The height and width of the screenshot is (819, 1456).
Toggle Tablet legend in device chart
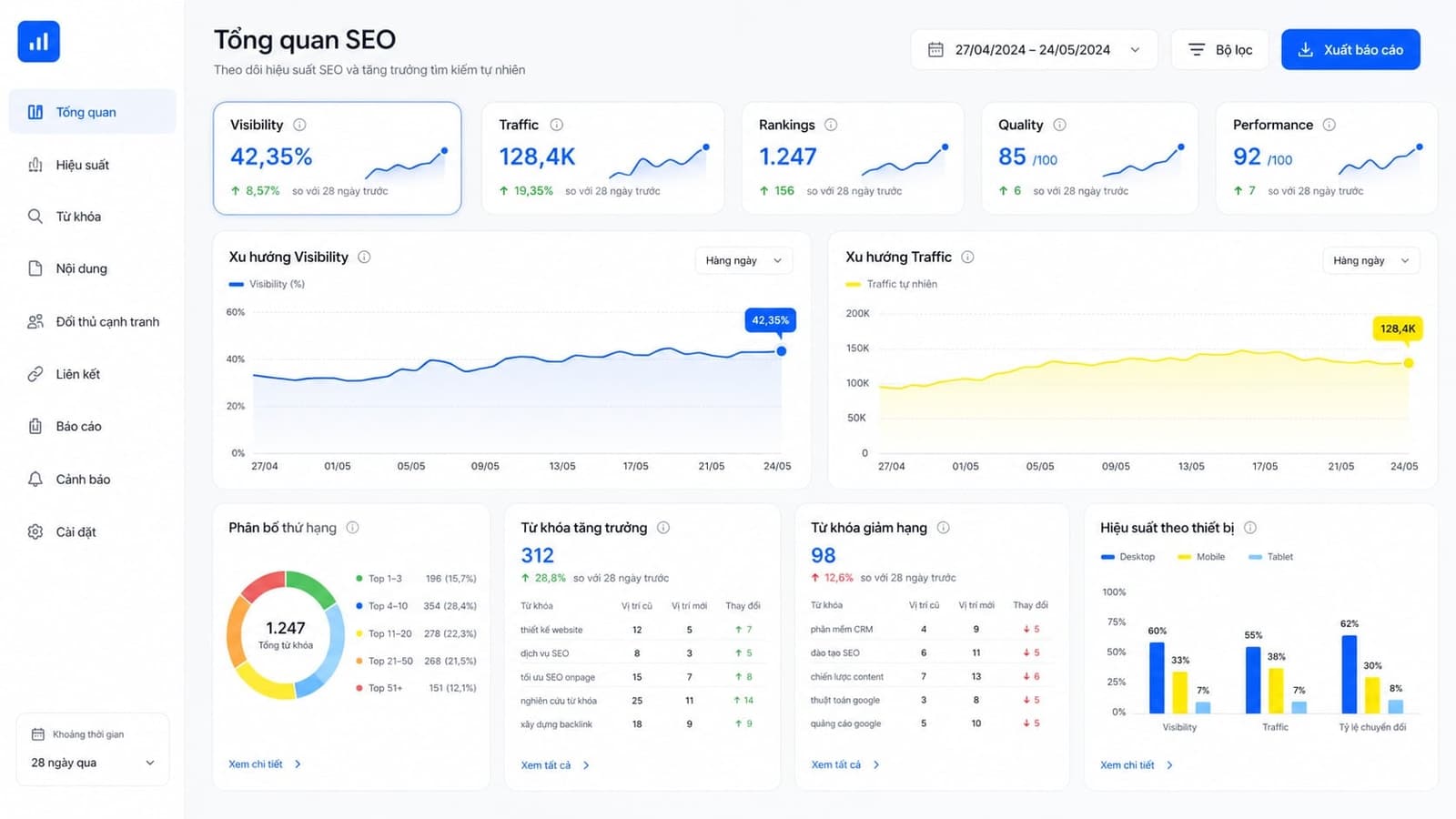[1271, 557]
